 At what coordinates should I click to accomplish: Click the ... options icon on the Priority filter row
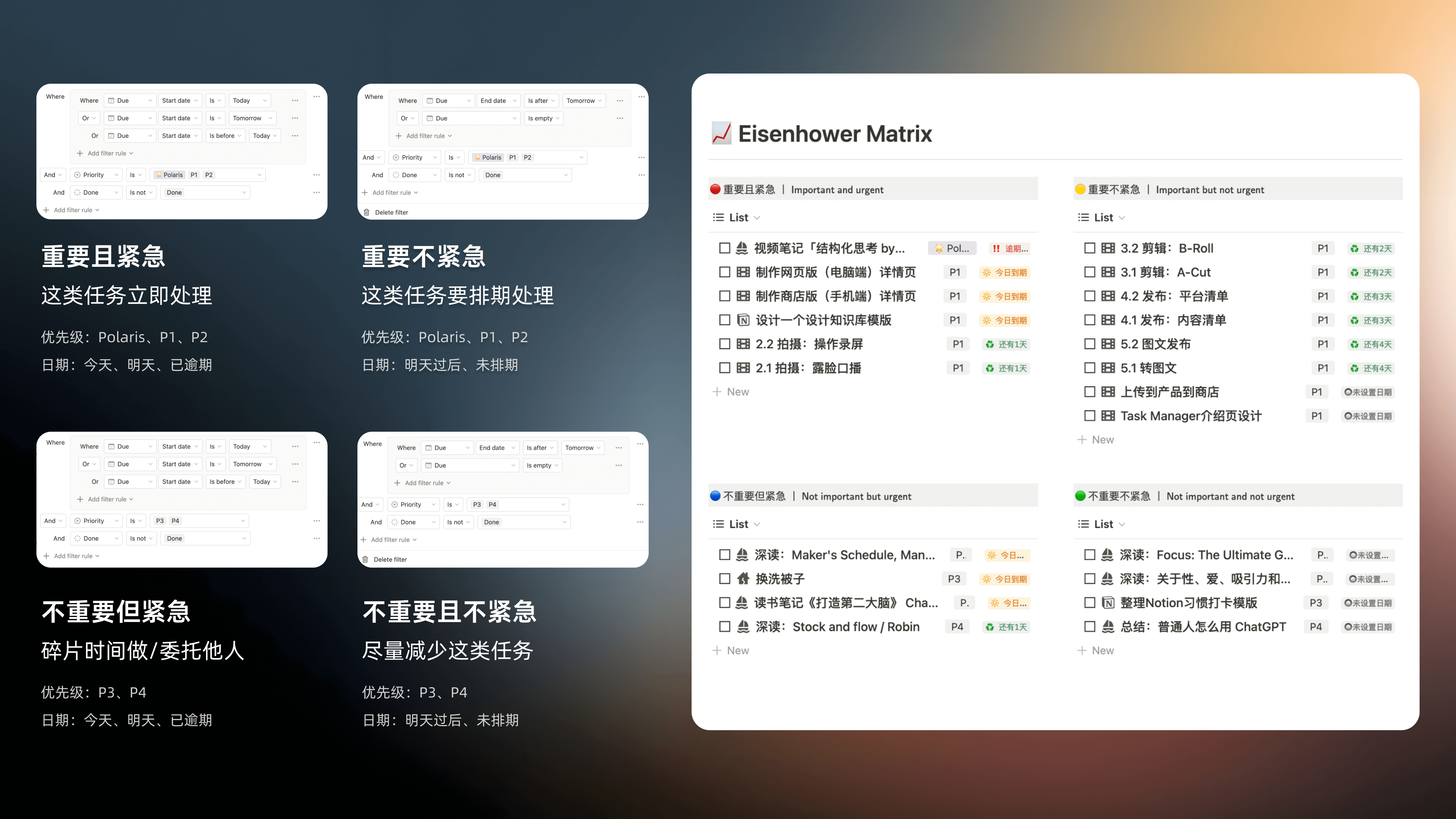(x=317, y=175)
